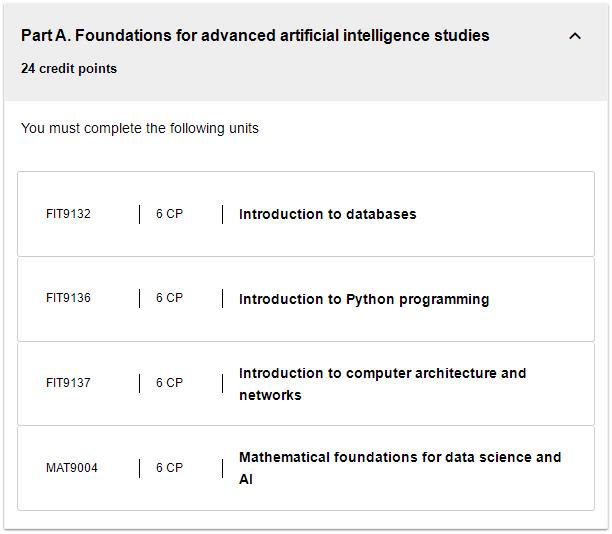Click the 6 CP label for FIT9132

click(169, 214)
